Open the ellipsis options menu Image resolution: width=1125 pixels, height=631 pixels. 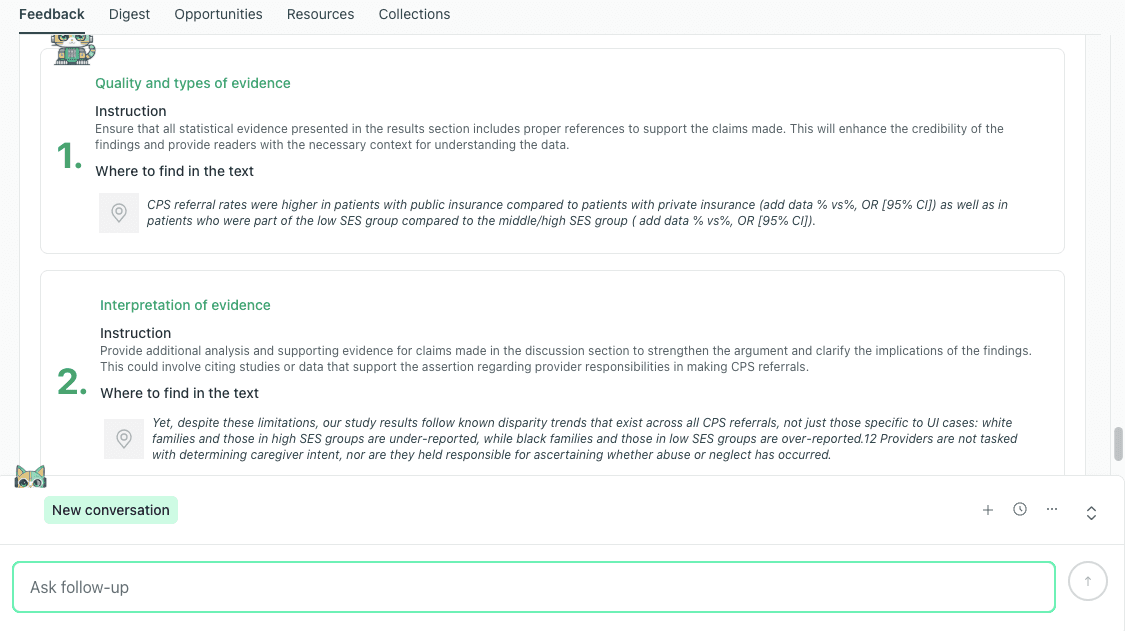tap(1052, 509)
